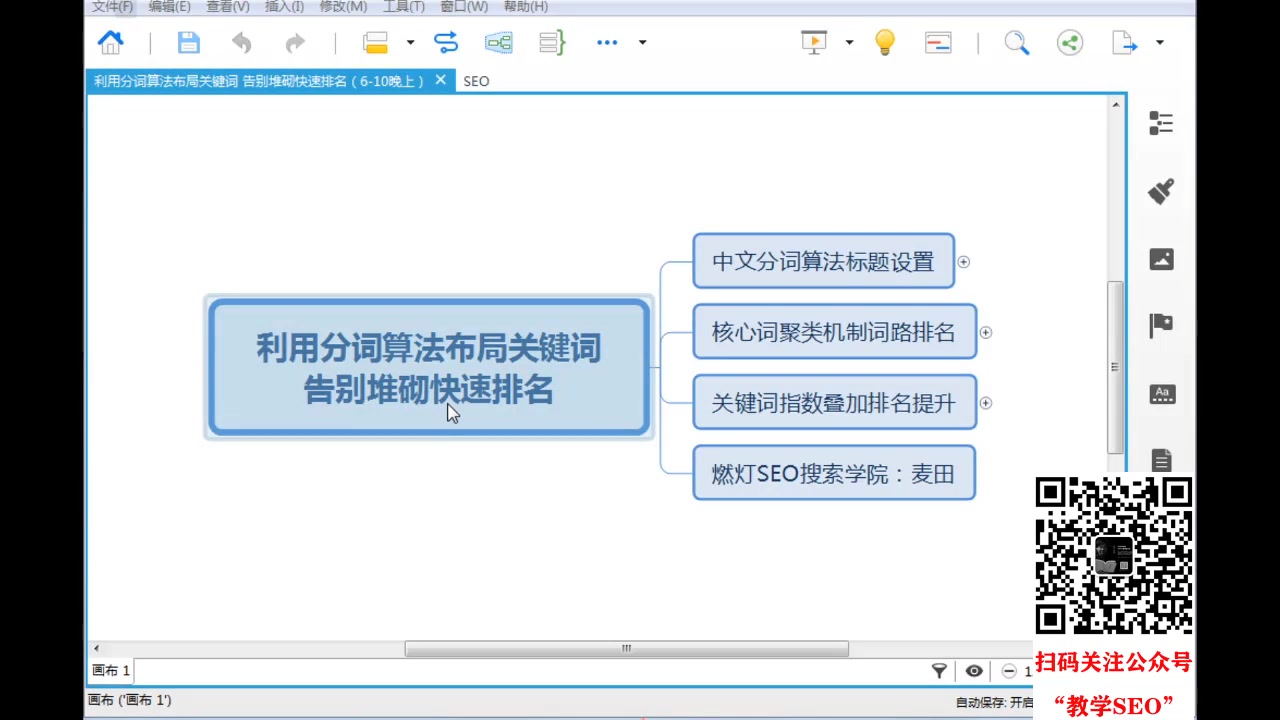This screenshot has height=720, width=1280.
Task: Open the 文件(F) menu
Action: tap(112, 7)
